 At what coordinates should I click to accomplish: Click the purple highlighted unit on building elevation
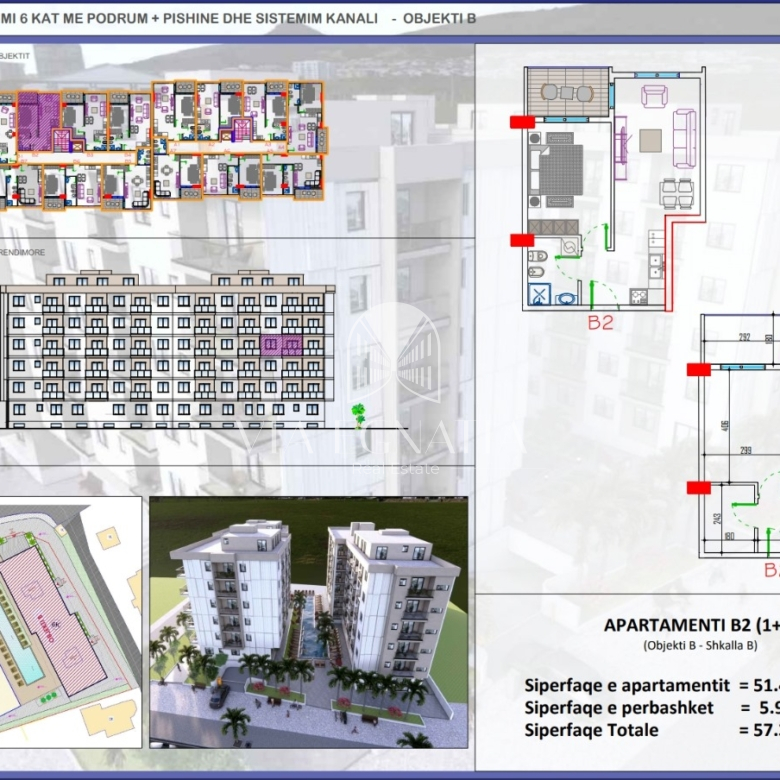click(281, 345)
